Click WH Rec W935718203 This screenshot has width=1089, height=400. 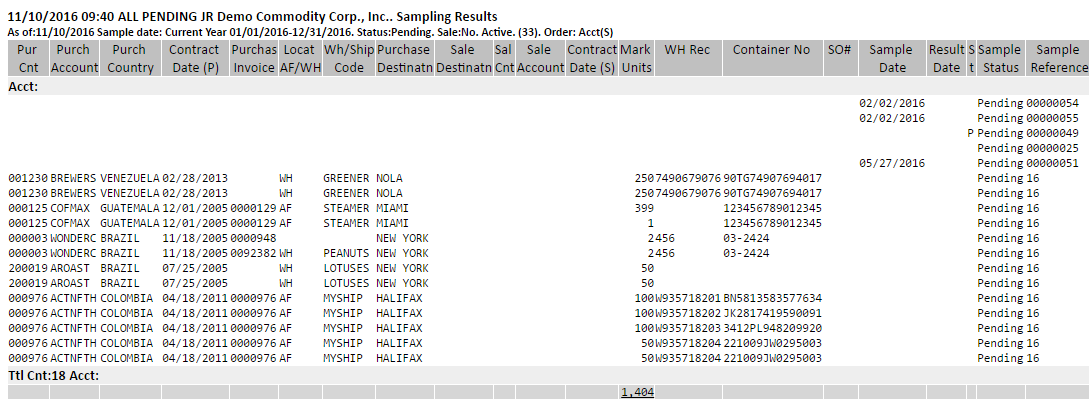(688, 328)
